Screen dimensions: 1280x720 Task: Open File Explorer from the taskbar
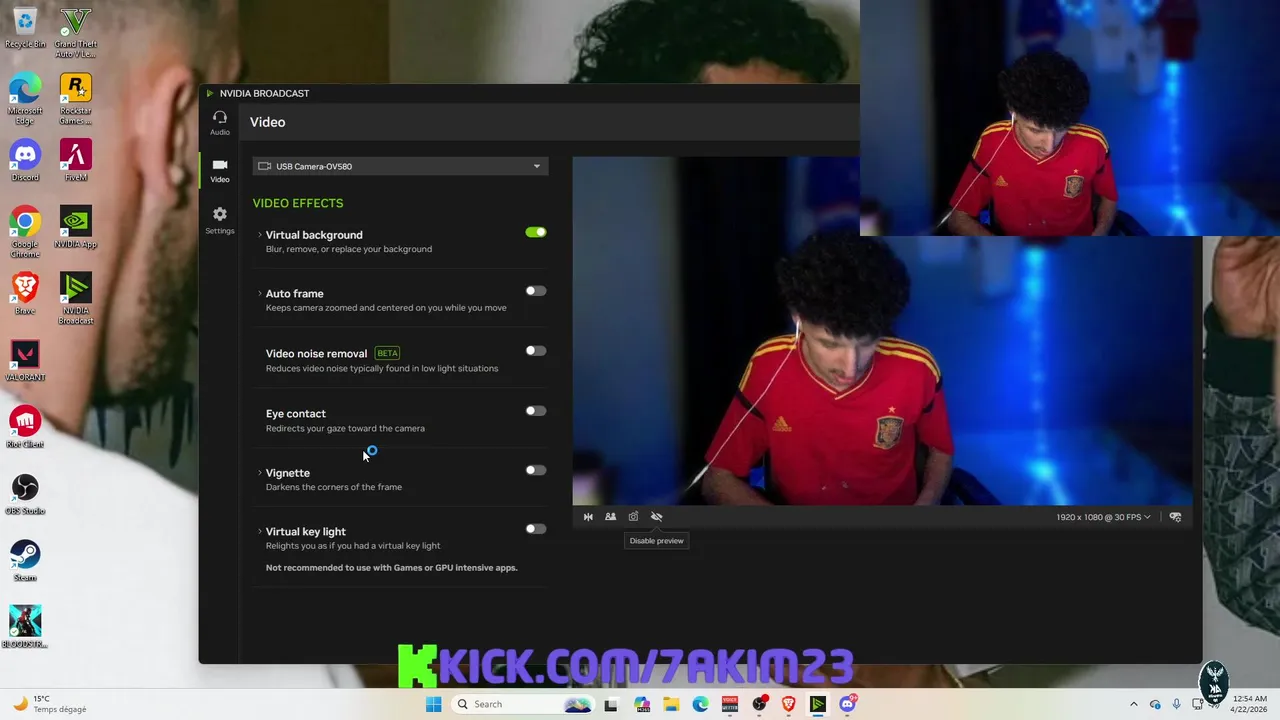pyautogui.click(x=671, y=704)
